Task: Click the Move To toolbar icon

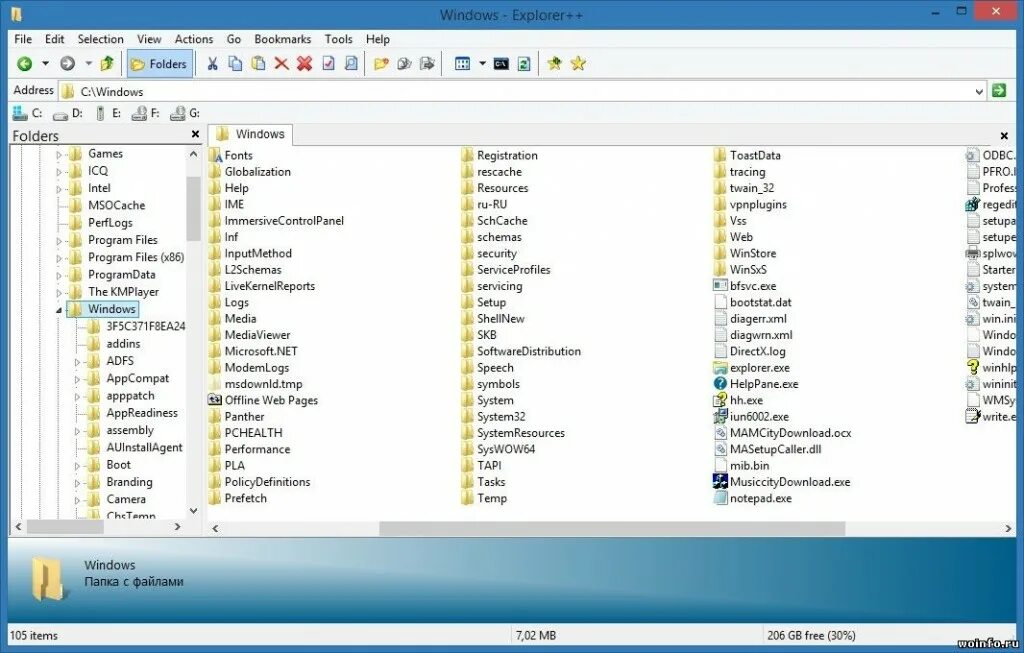Action: pyautogui.click(x=427, y=63)
